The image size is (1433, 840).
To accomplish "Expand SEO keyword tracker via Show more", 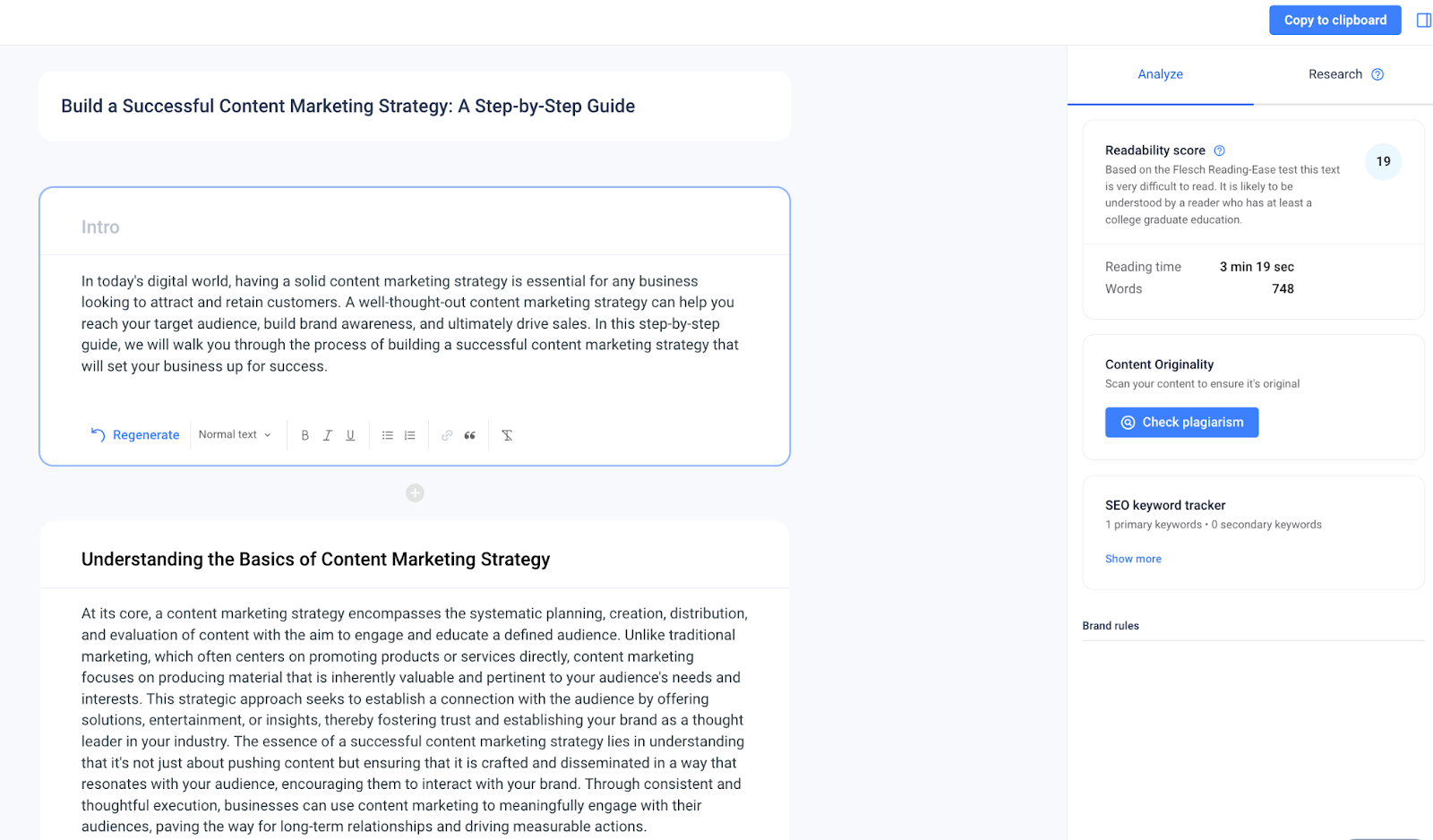I will click(x=1133, y=558).
